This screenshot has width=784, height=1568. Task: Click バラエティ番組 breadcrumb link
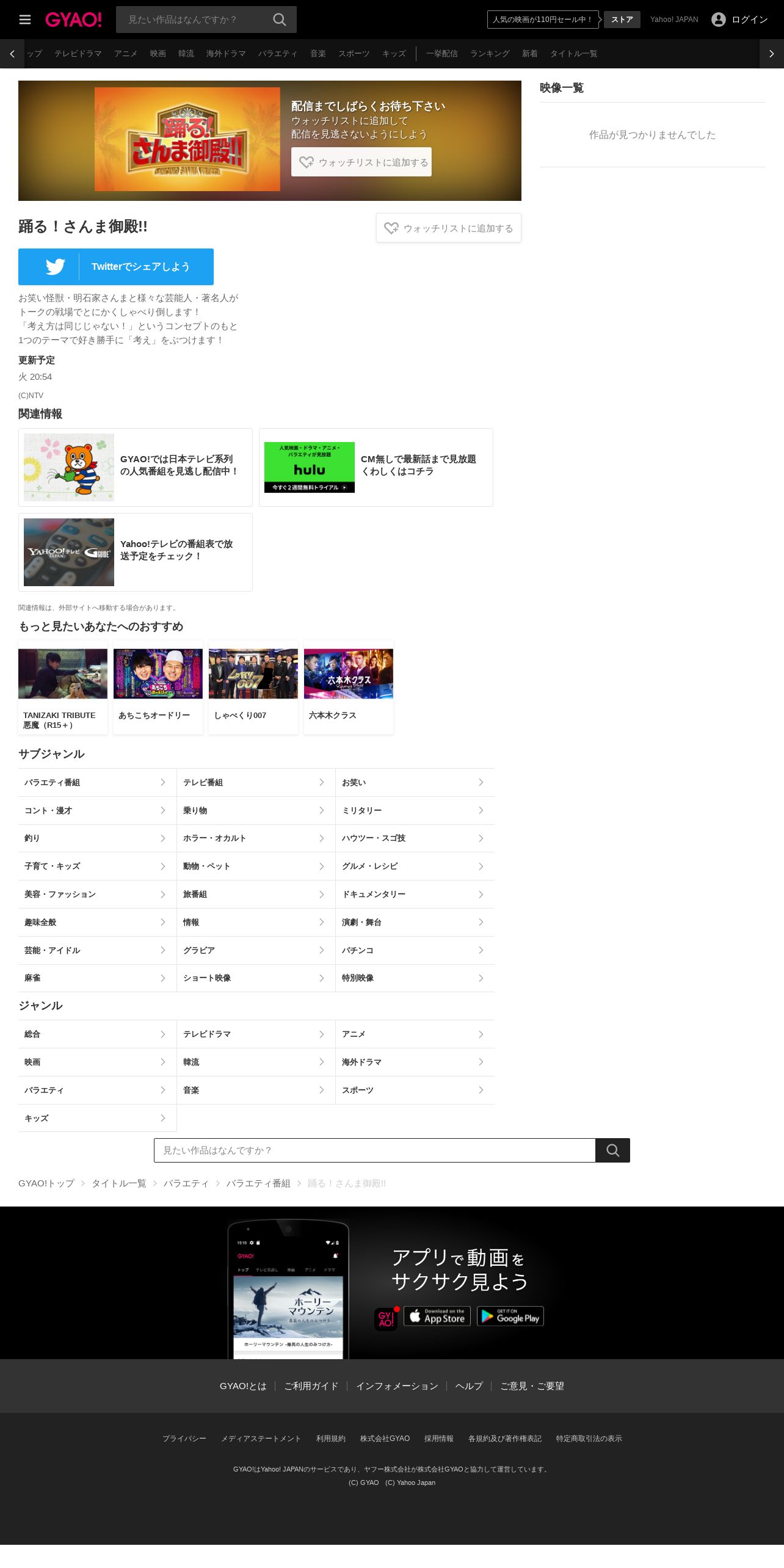[x=258, y=1183]
